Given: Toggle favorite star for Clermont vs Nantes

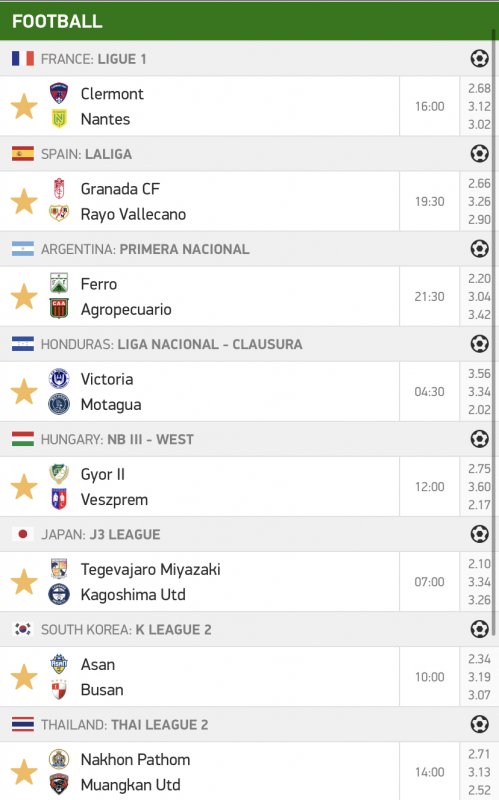Looking at the screenshot, I should (x=24, y=107).
